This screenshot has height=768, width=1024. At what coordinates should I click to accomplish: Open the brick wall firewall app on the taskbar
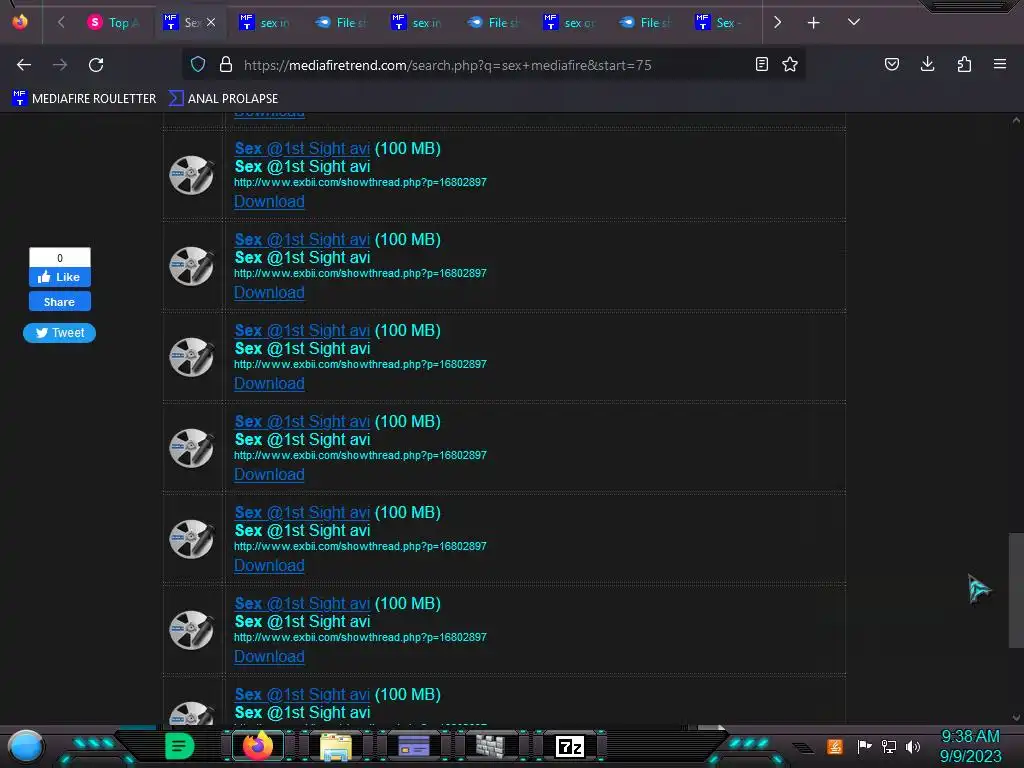(490, 746)
